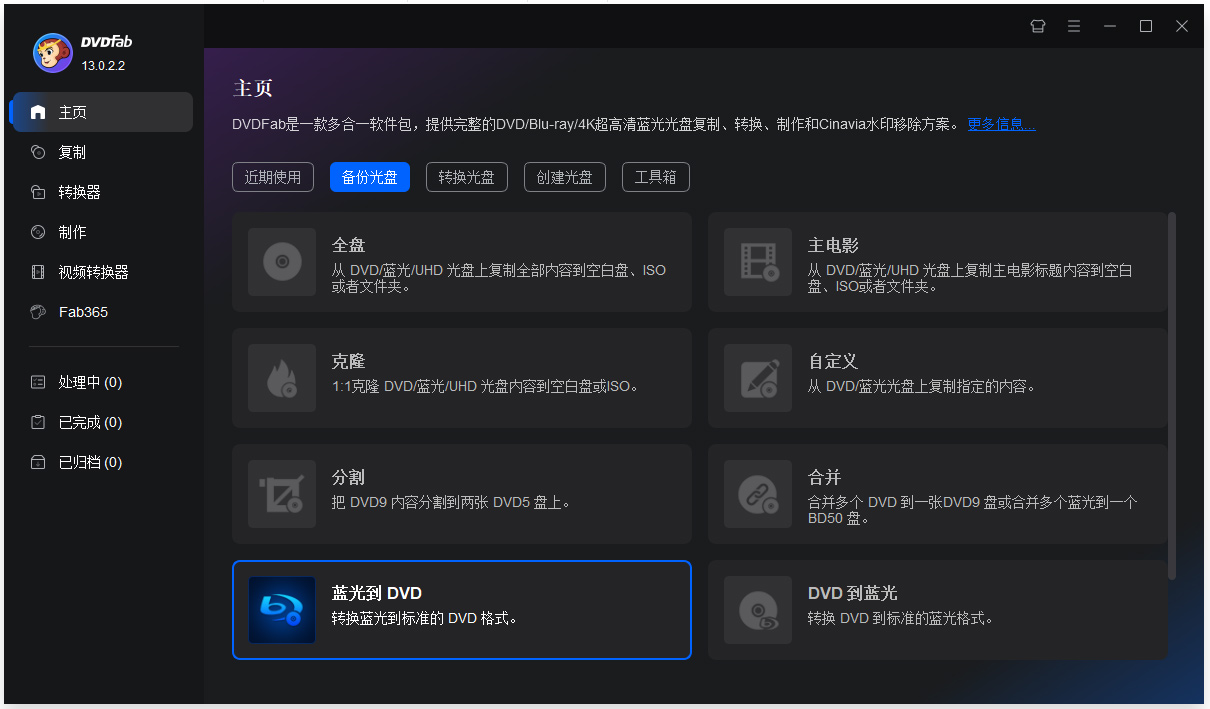Select the 克隆 clone mode icon

pos(281,378)
